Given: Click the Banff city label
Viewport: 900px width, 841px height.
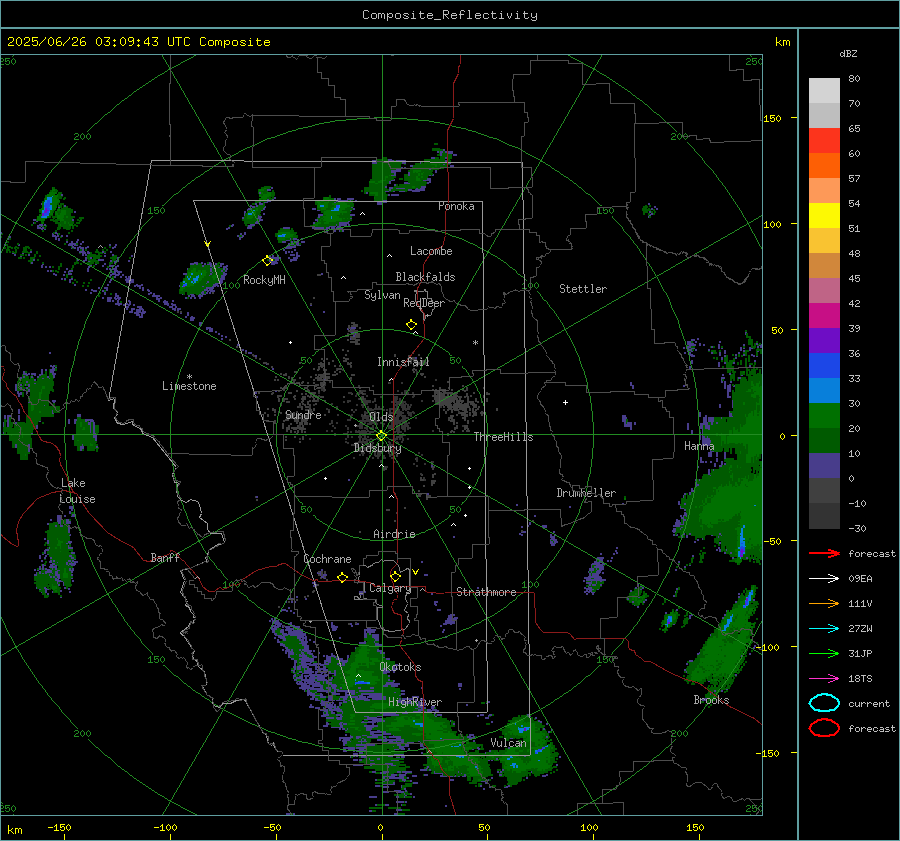Looking at the screenshot, I should coord(165,557).
